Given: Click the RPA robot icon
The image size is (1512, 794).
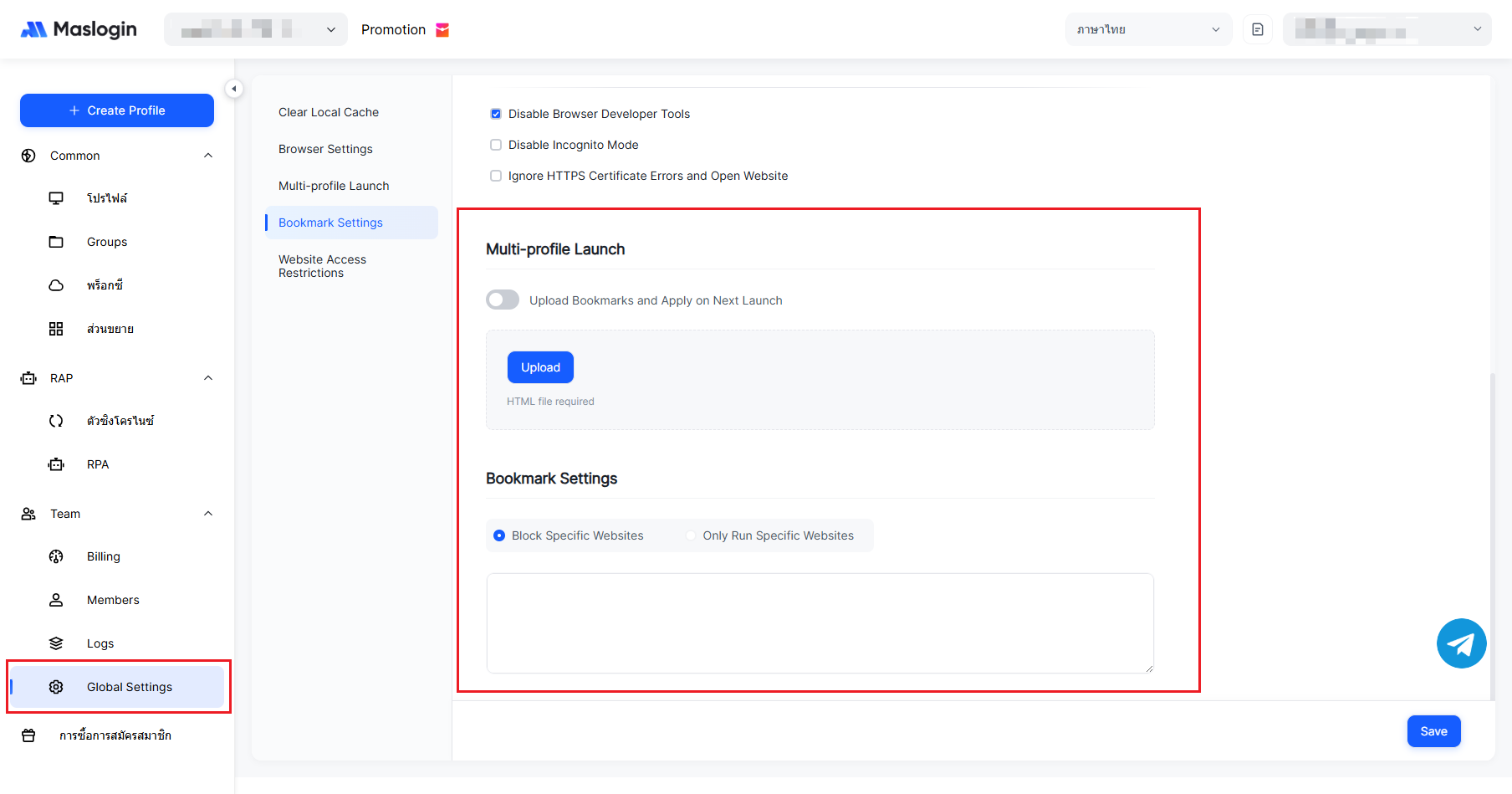Looking at the screenshot, I should [x=56, y=464].
